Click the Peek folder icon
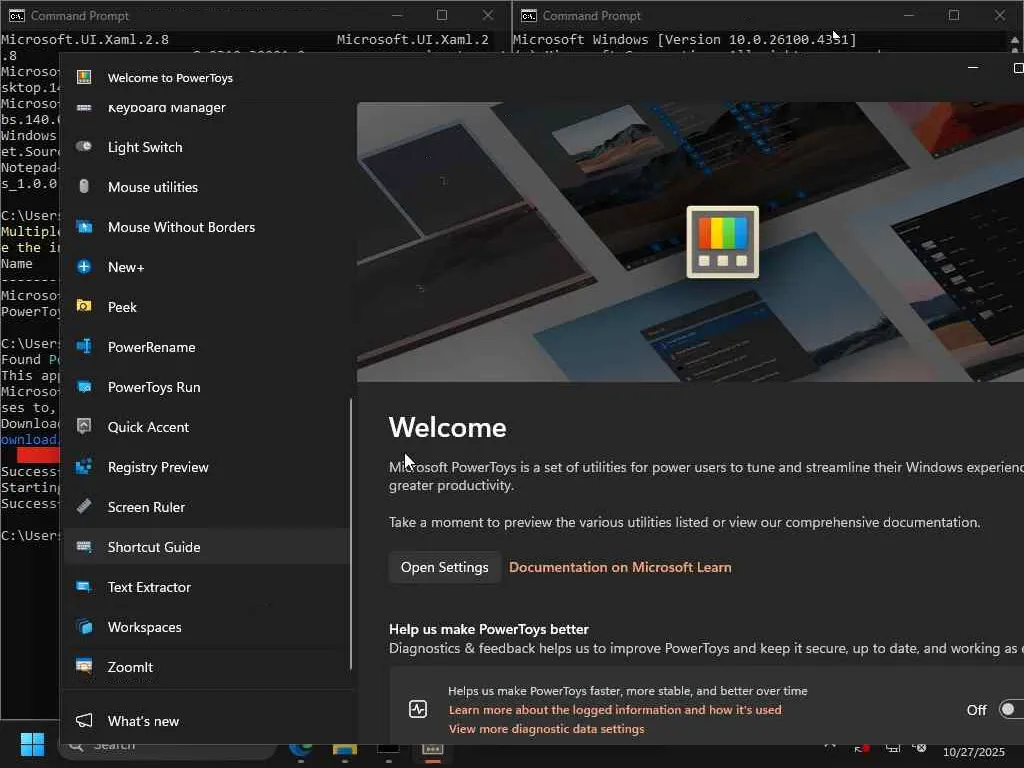This screenshot has width=1024, height=768. pos(84,306)
